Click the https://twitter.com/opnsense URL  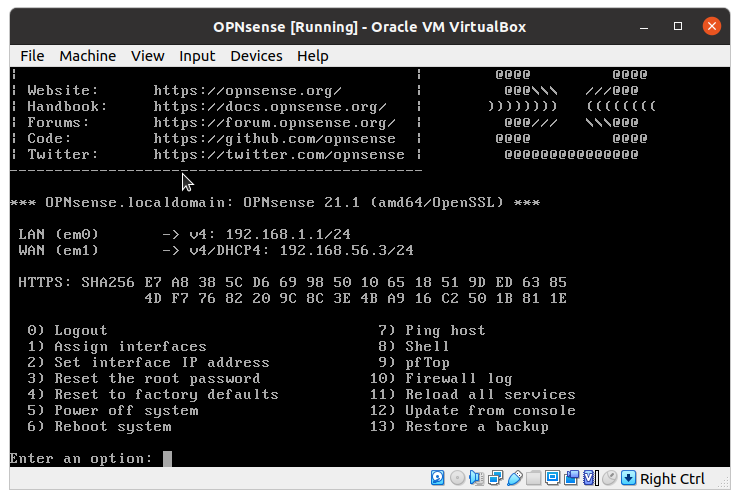point(279,154)
